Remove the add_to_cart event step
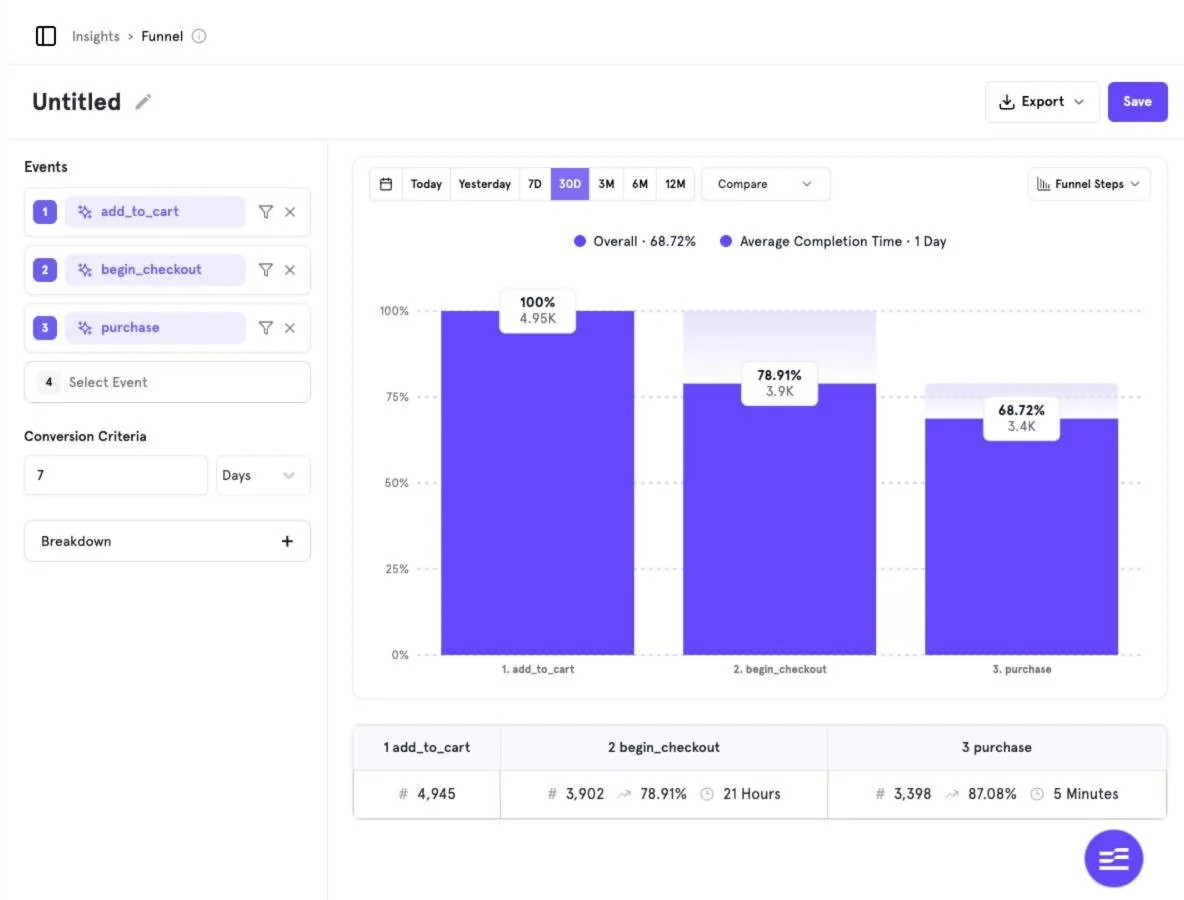The image size is (1184, 900). [x=290, y=212]
